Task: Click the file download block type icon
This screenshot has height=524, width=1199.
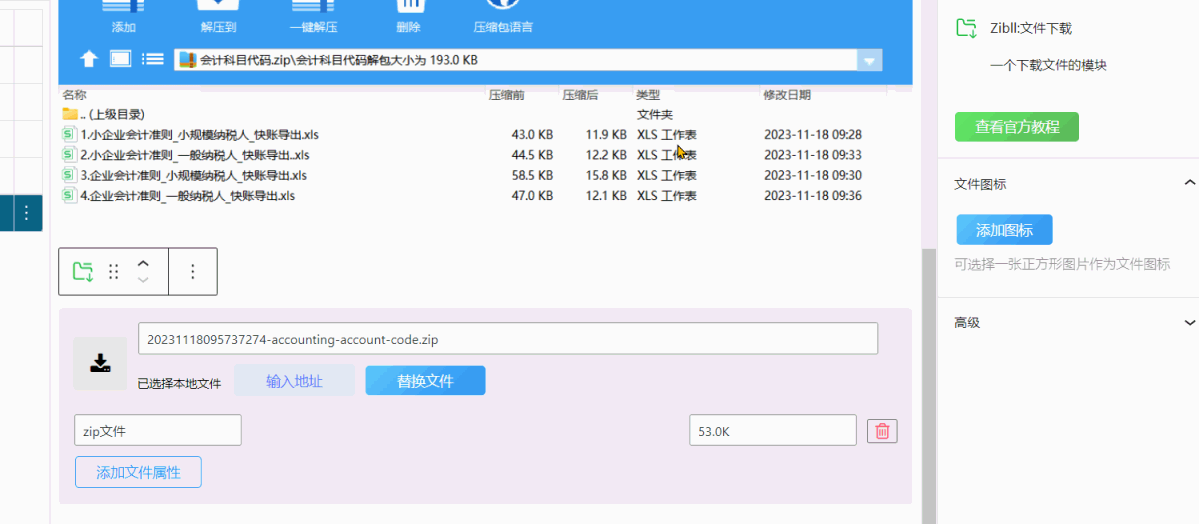Action: click(x=83, y=271)
